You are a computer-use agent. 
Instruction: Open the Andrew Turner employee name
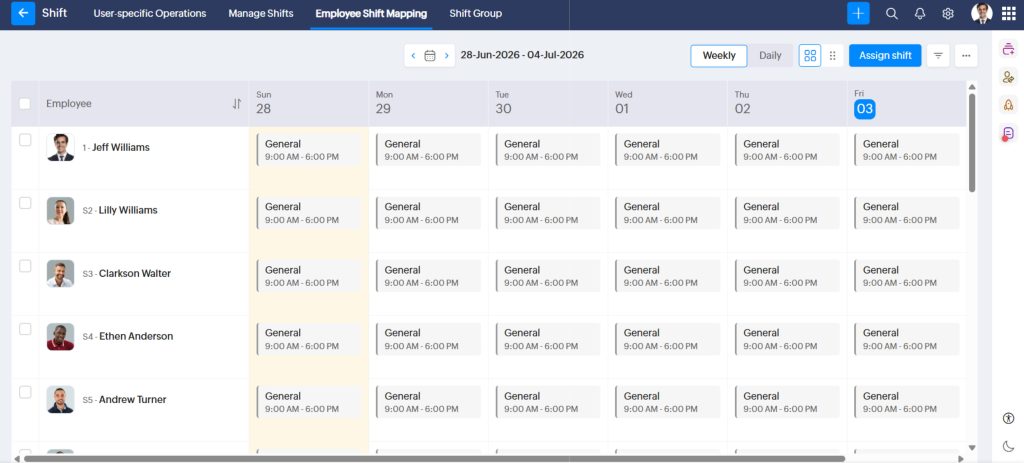coord(132,400)
